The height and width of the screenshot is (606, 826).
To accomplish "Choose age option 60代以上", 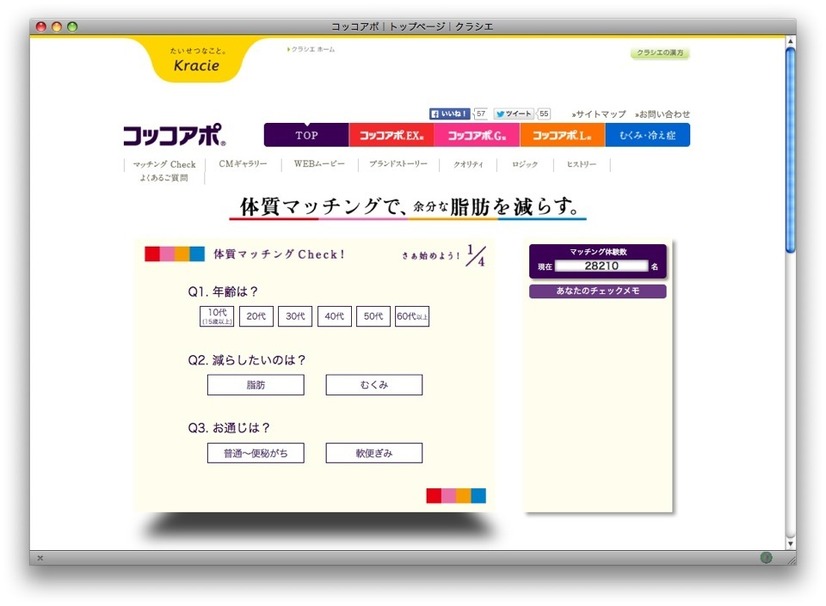I will click(412, 316).
